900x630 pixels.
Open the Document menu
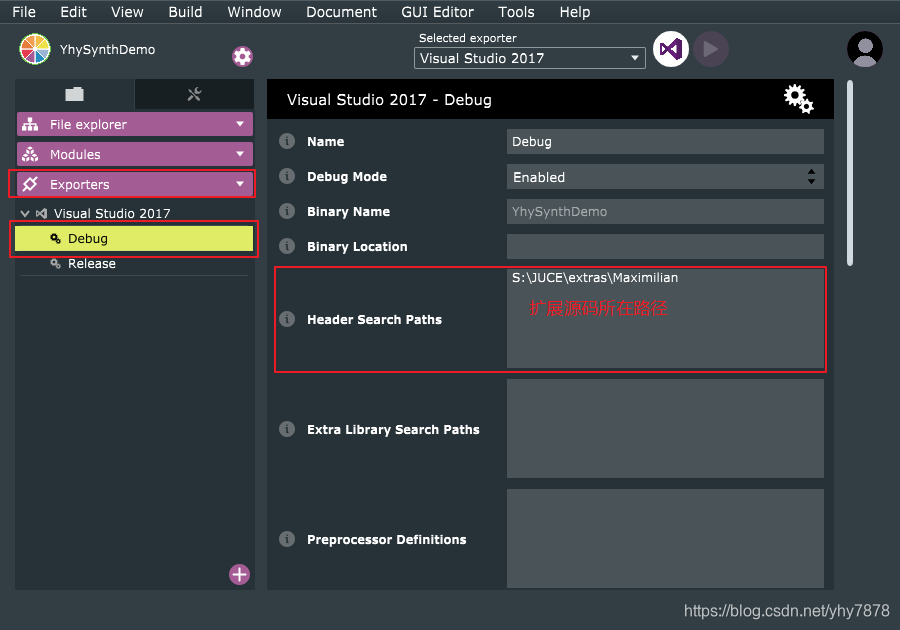point(342,11)
